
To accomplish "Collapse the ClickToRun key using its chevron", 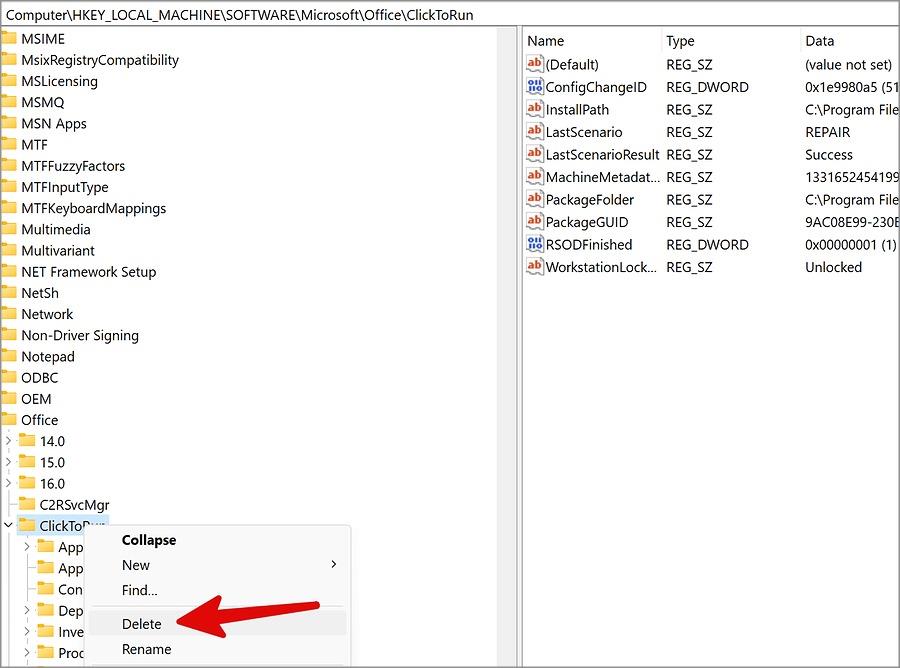I will click(8, 525).
